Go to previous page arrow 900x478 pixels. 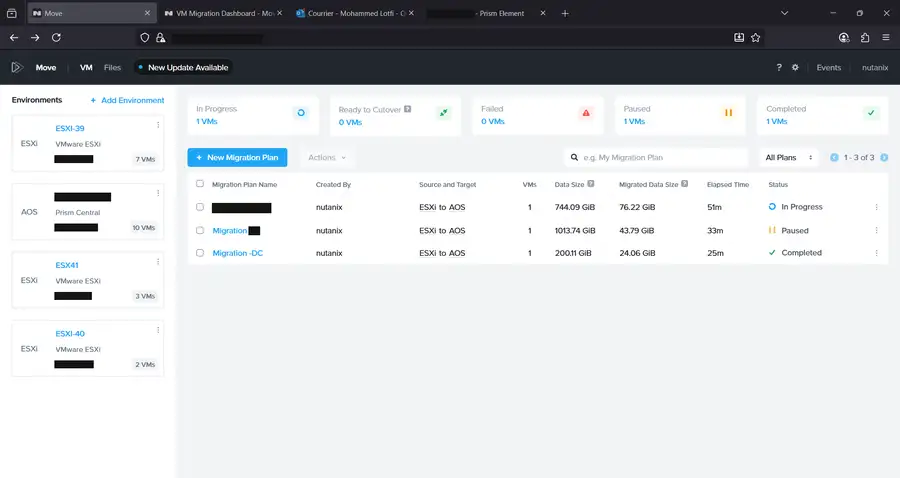pos(834,157)
